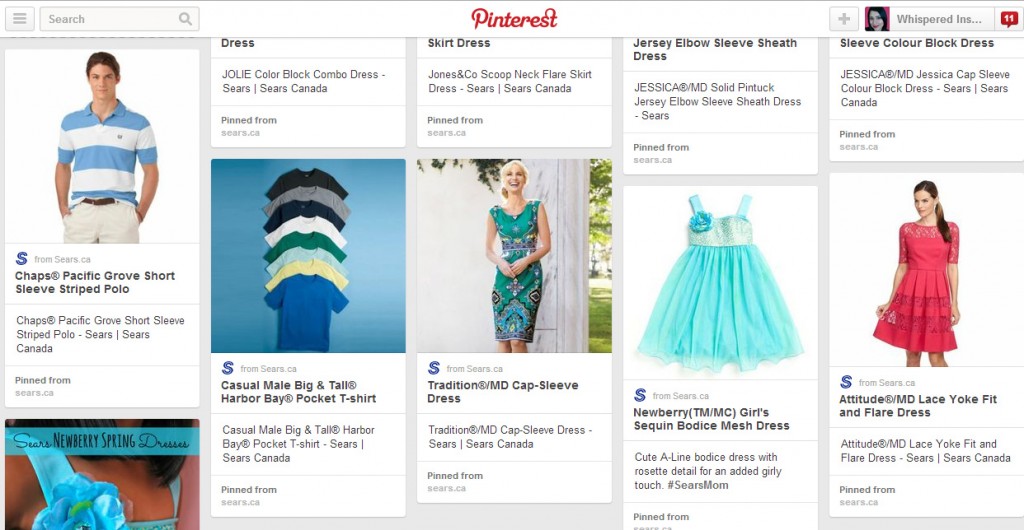Click sears.ca source under JESSICA Pintuck pin
This screenshot has height=530, width=1024.
(x=652, y=160)
